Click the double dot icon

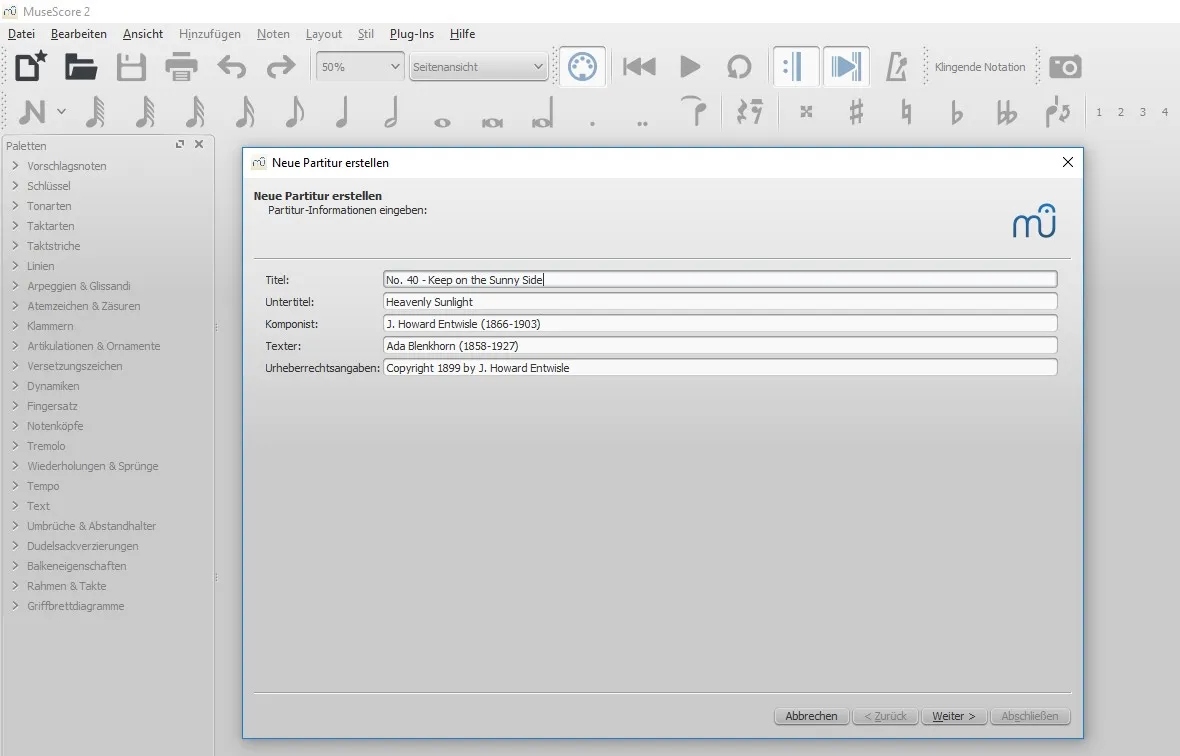coord(642,123)
